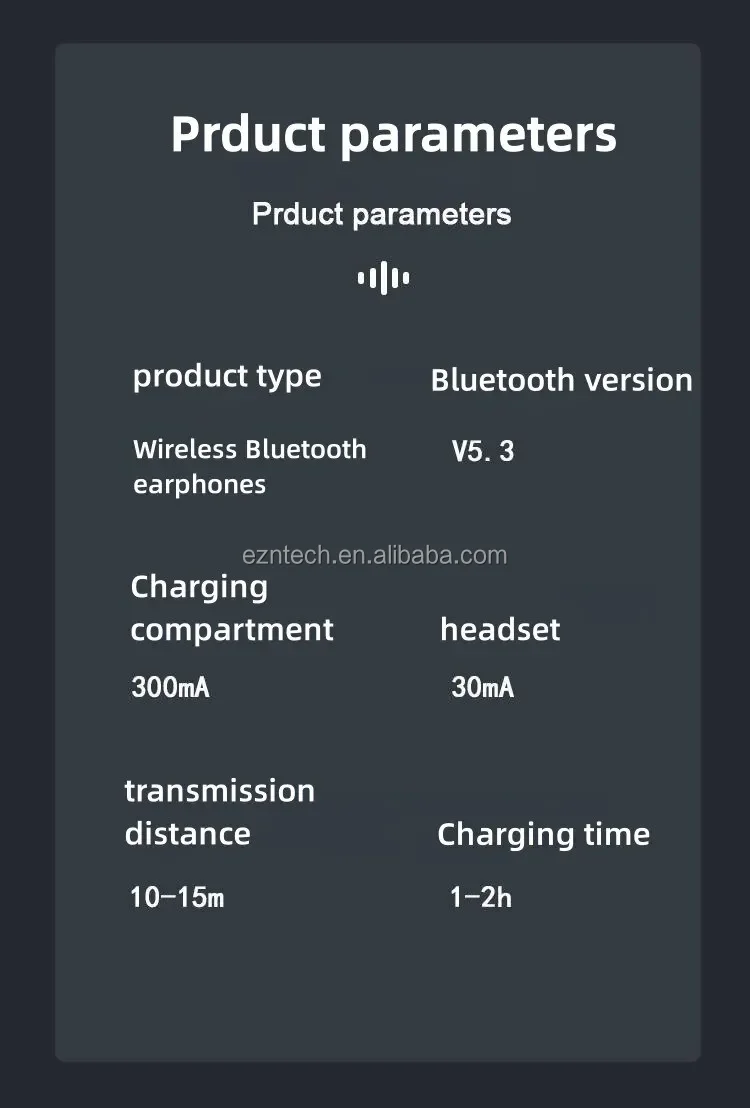The width and height of the screenshot is (750, 1108).
Task: Click the sound wave icon
Action: click(x=383, y=278)
